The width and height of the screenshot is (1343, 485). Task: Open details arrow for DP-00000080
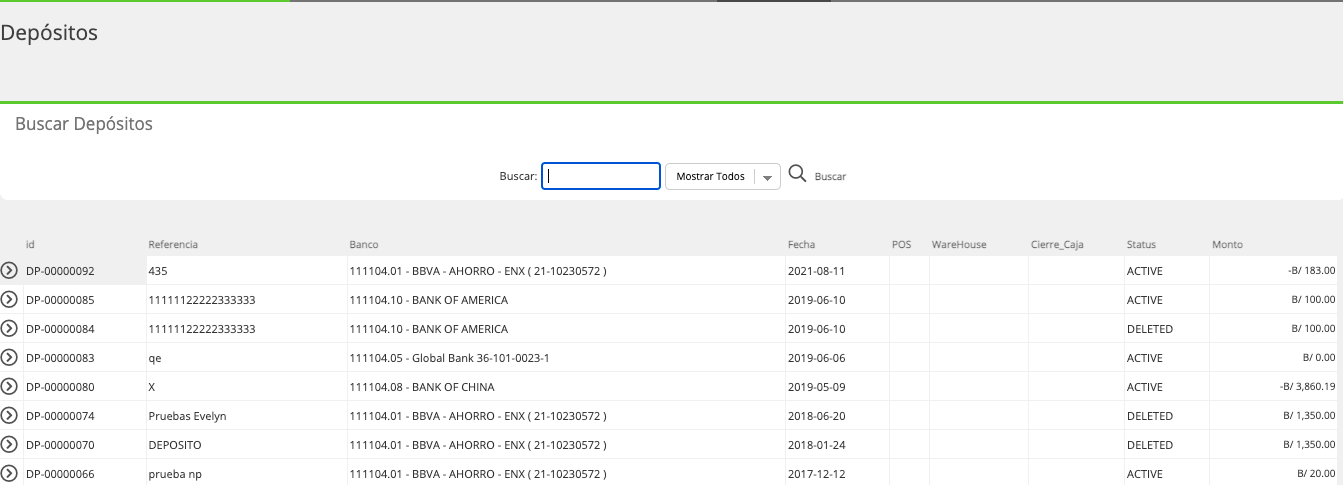click(10, 386)
